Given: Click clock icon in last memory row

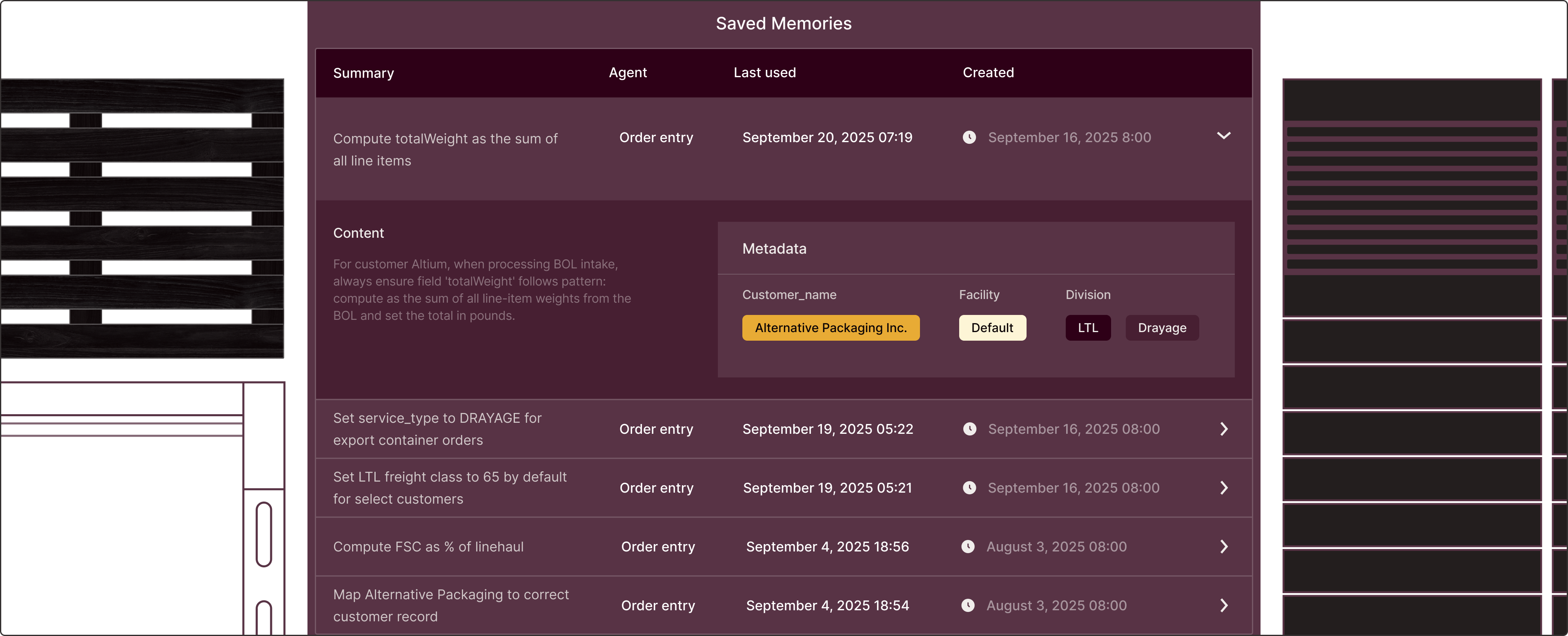Looking at the screenshot, I should click(x=967, y=605).
